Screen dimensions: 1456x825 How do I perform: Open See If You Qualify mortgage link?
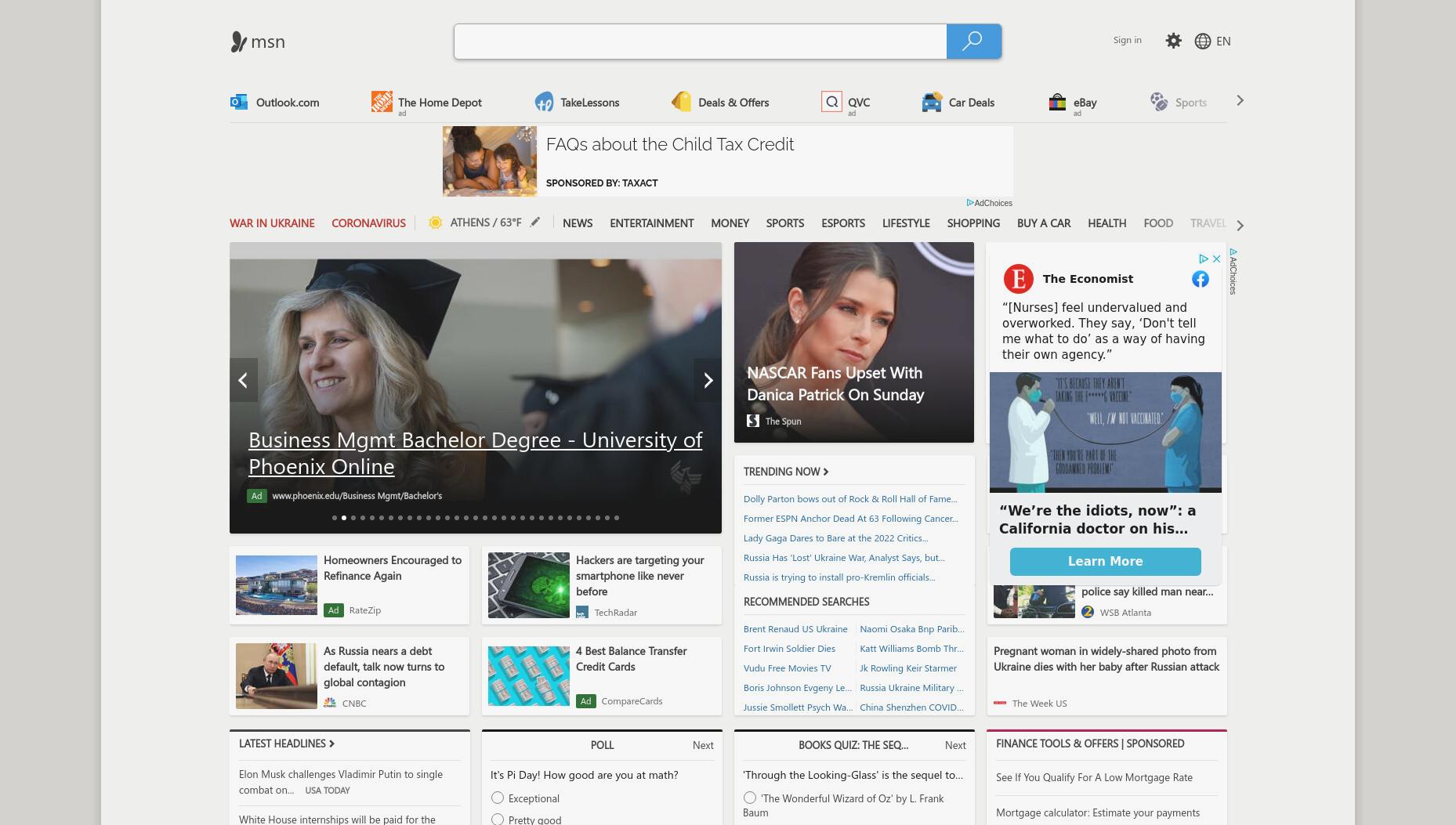tap(1094, 777)
